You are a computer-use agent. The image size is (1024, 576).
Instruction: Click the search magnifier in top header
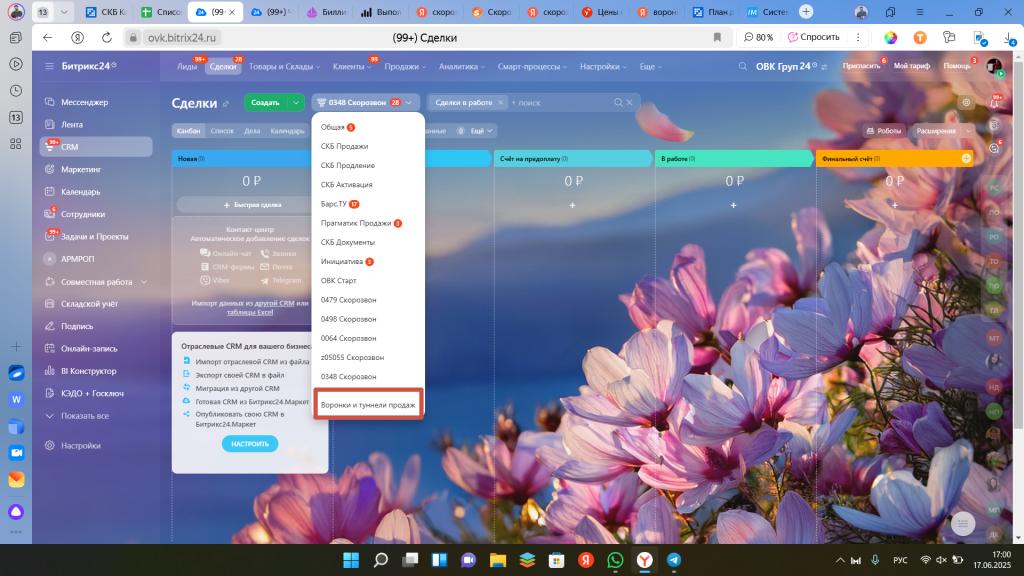coord(743,66)
